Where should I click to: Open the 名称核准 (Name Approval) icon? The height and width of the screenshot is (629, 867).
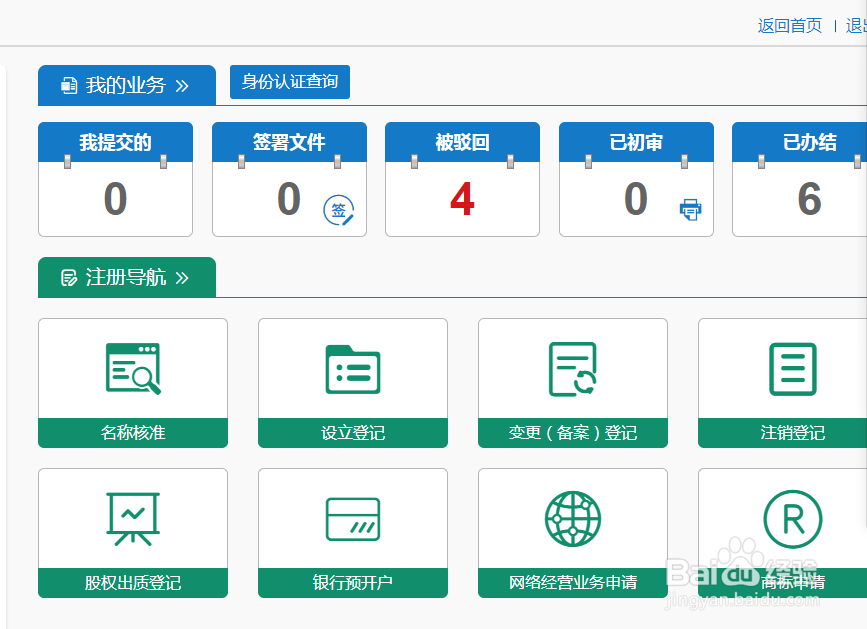point(133,368)
